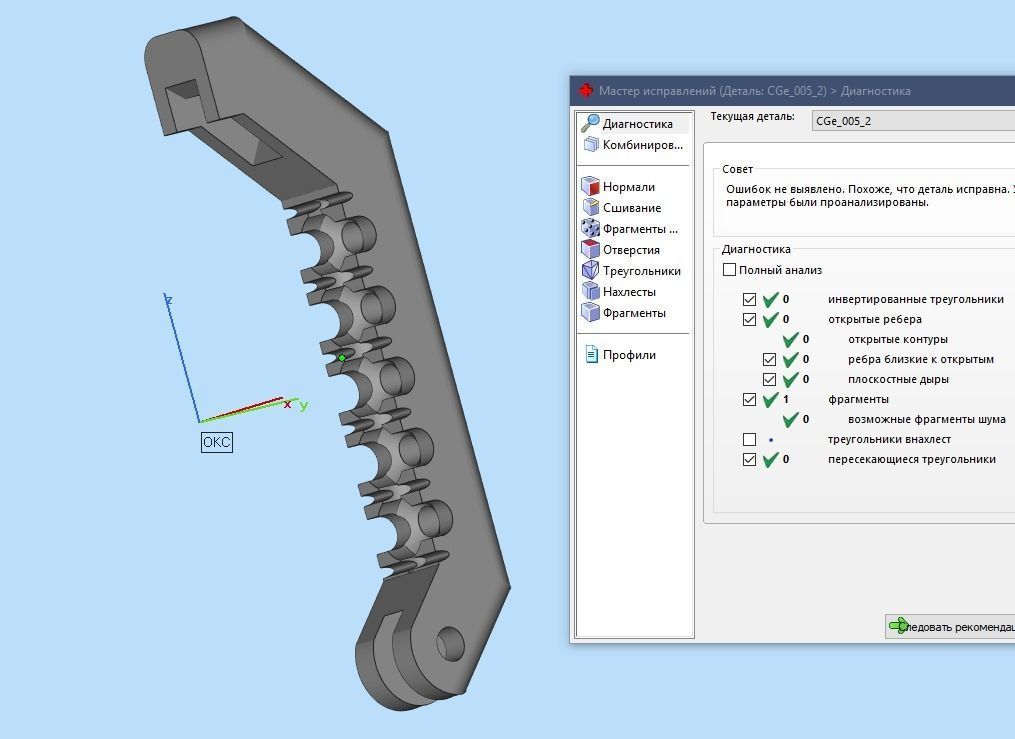The width and height of the screenshot is (1015, 739).
Task: Open the Диагностика magnifier icon
Action: point(590,123)
